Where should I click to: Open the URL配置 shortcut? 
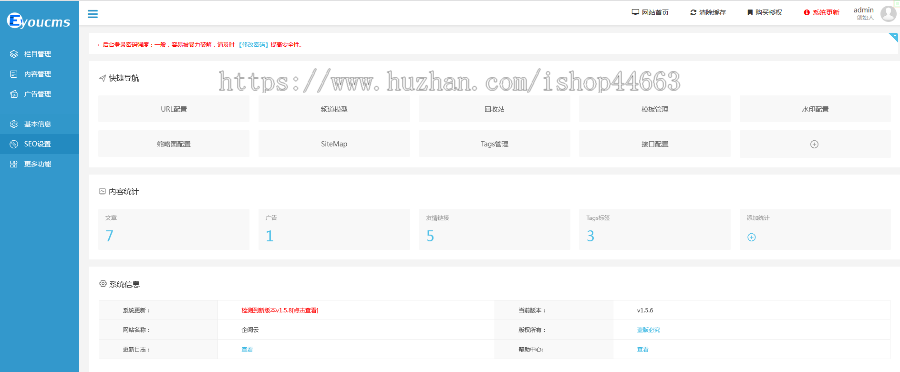click(173, 108)
